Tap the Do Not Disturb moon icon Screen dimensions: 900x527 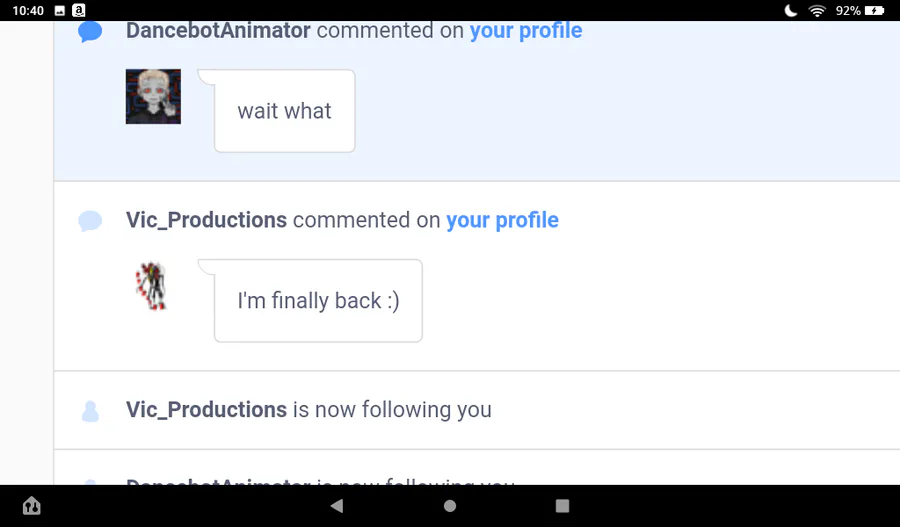(791, 10)
